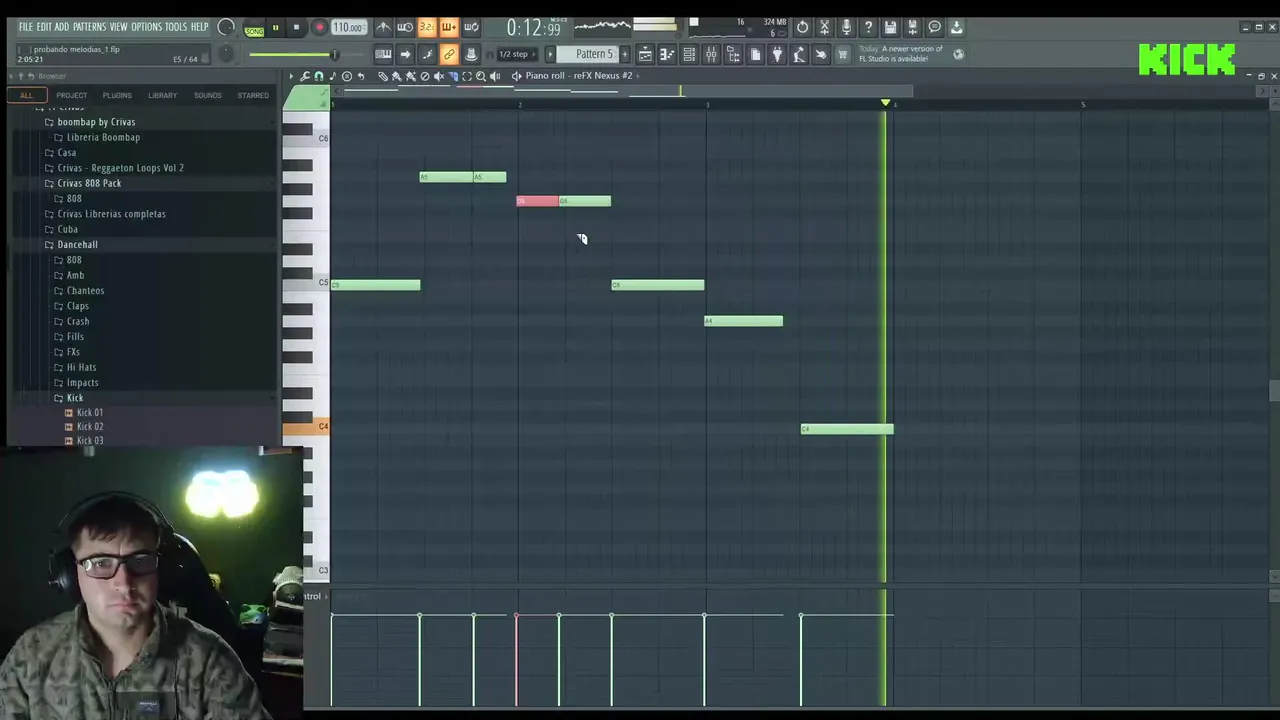
Task: Open the channel rack from shortcut toolbar
Action: [690, 54]
